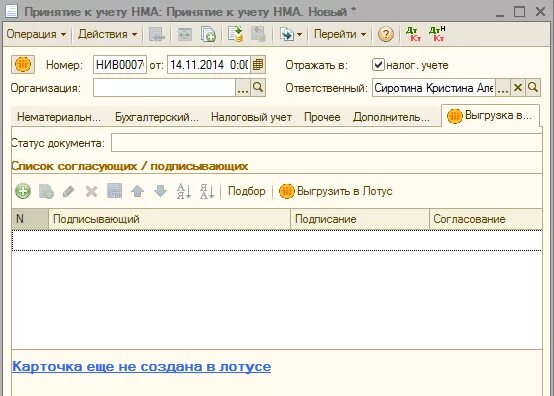The image size is (554, 396).
Task: Click the copy document icon with green plus
Action: click(208, 35)
